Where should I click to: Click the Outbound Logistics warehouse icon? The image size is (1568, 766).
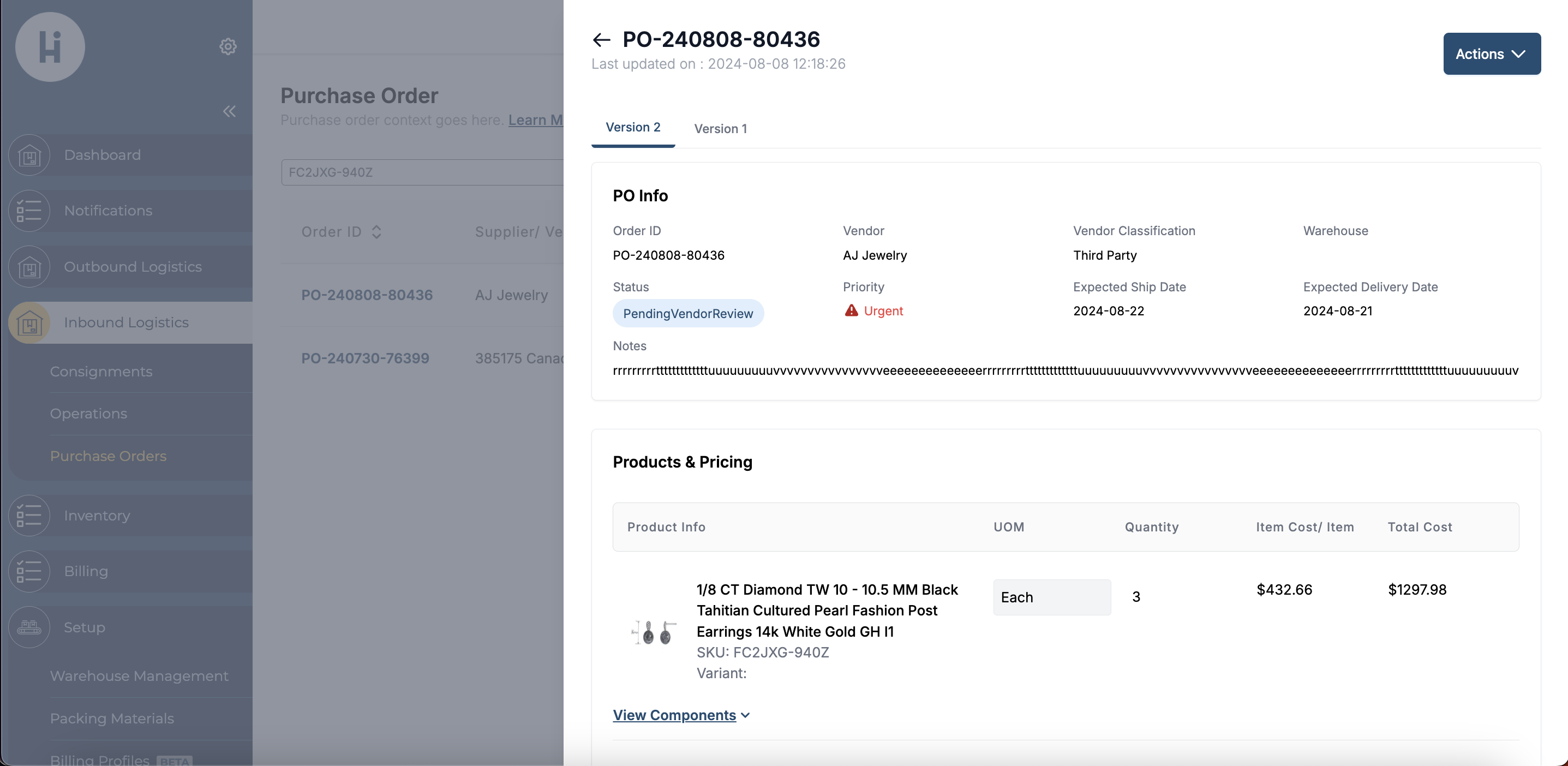tap(29, 267)
